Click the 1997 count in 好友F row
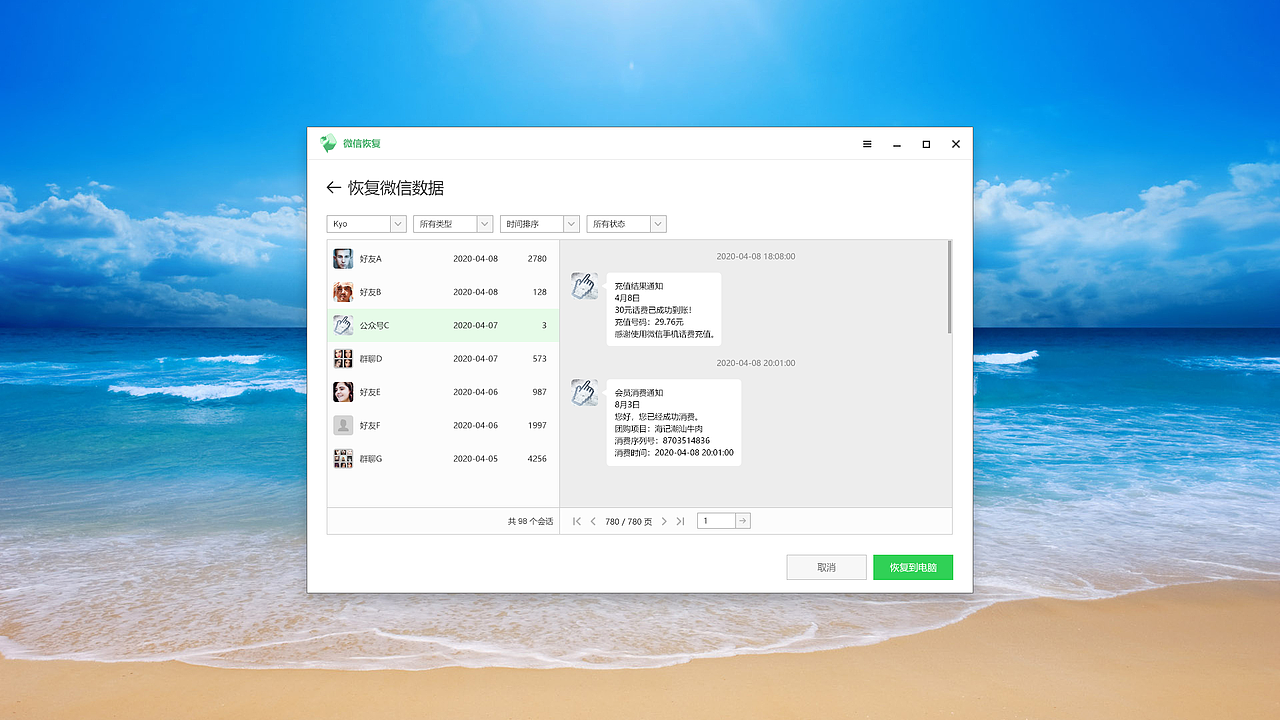Image resolution: width=1280 pixels, height=720 pixels. (537, 425)
